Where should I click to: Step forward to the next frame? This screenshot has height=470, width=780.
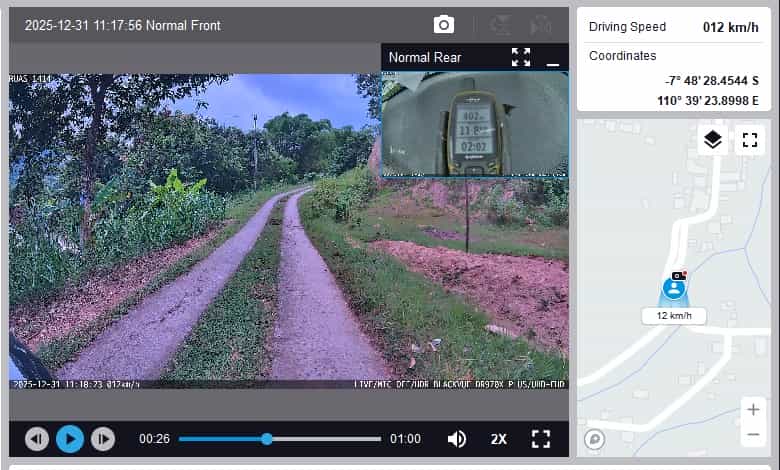click(x=102, y=439)
